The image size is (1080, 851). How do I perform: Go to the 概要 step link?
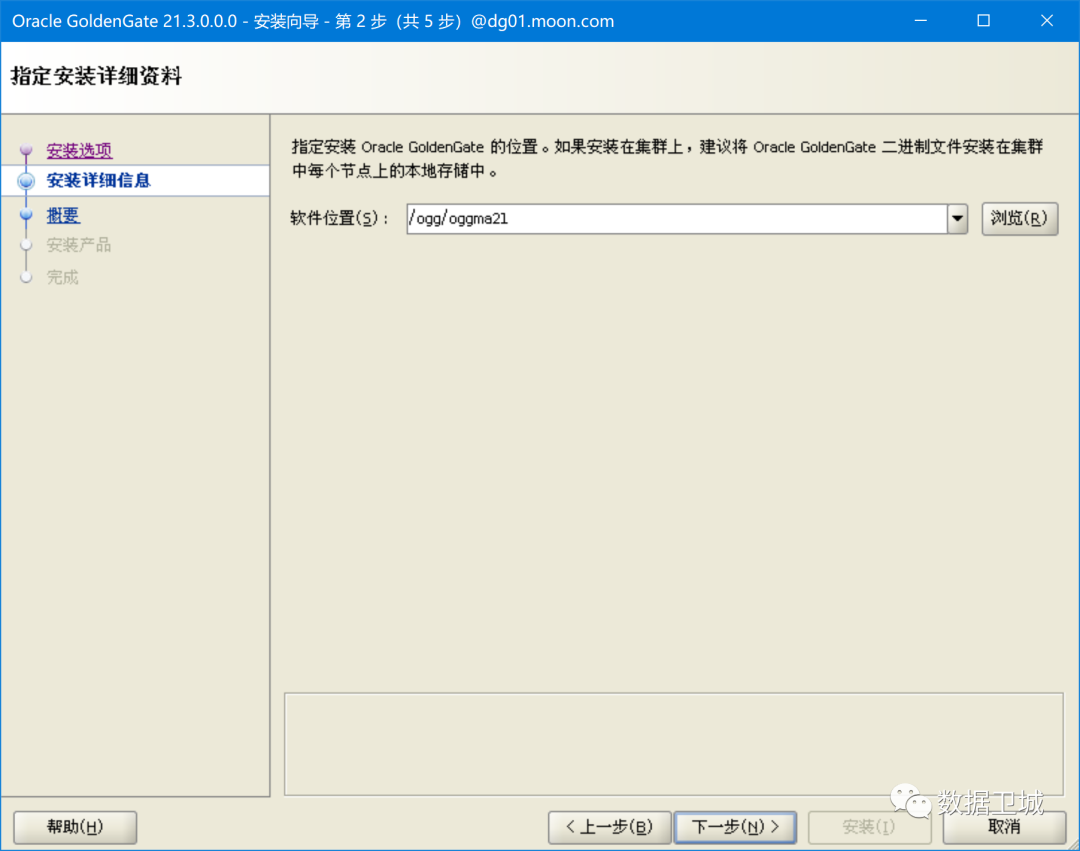click(x=63, y=216)
